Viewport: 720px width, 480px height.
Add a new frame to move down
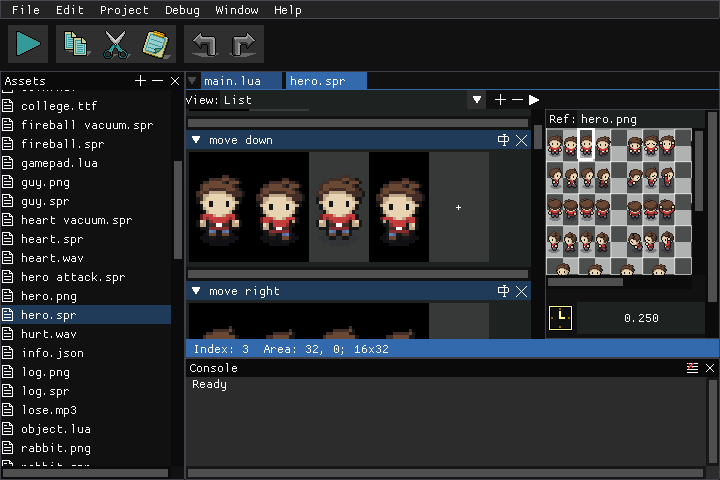pos(458,208)
